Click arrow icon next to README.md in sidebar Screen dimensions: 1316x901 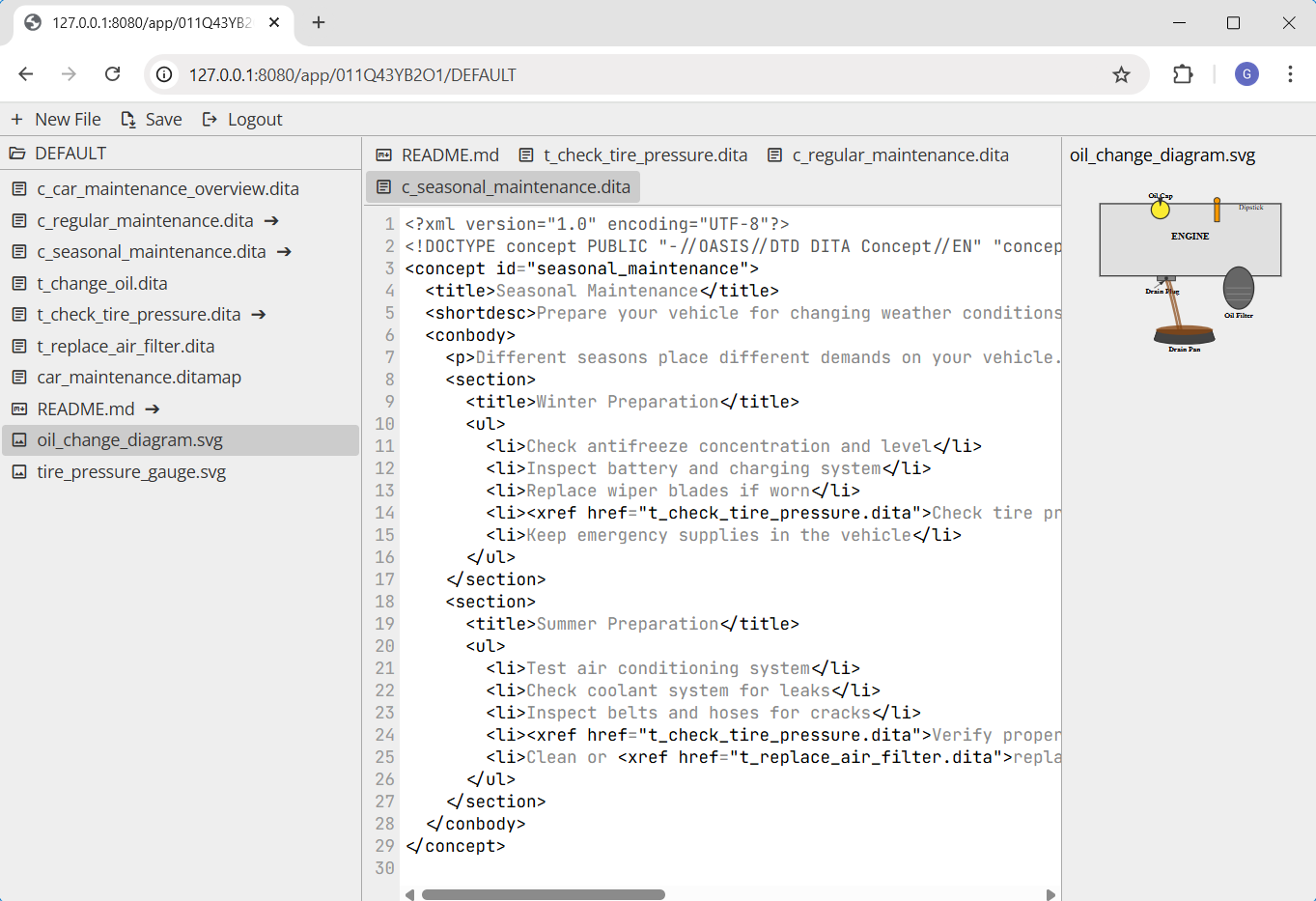[x=153, y=409]
